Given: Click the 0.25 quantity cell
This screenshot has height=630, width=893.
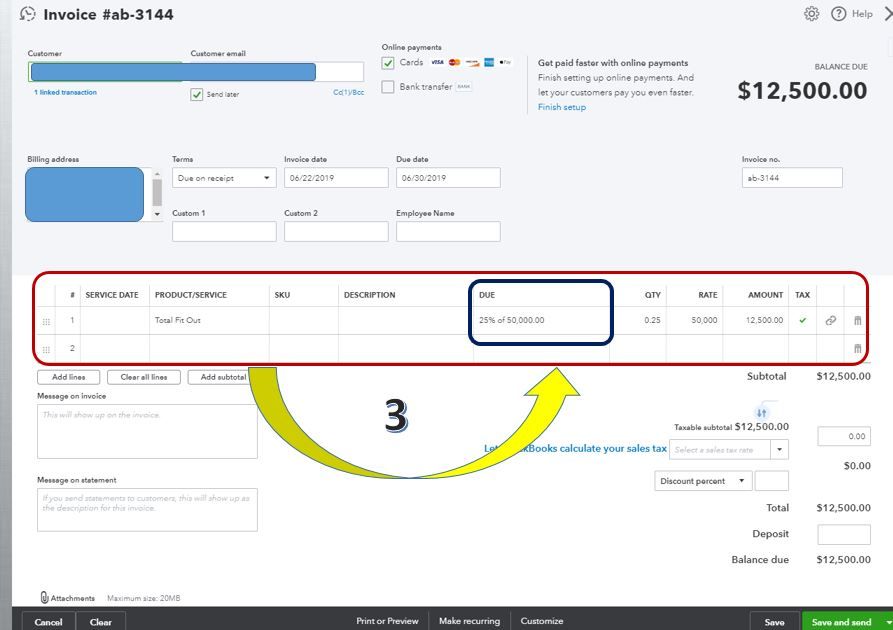Looking at the screenshot, I should point(638,320).
